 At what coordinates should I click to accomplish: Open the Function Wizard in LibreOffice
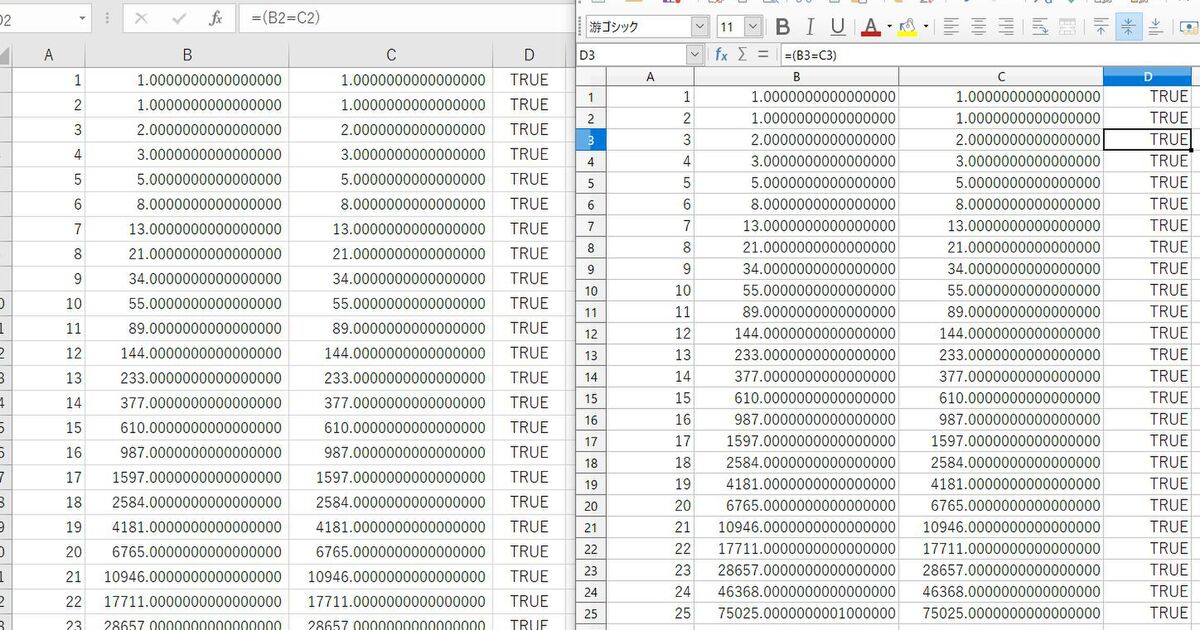click(721, 55)
